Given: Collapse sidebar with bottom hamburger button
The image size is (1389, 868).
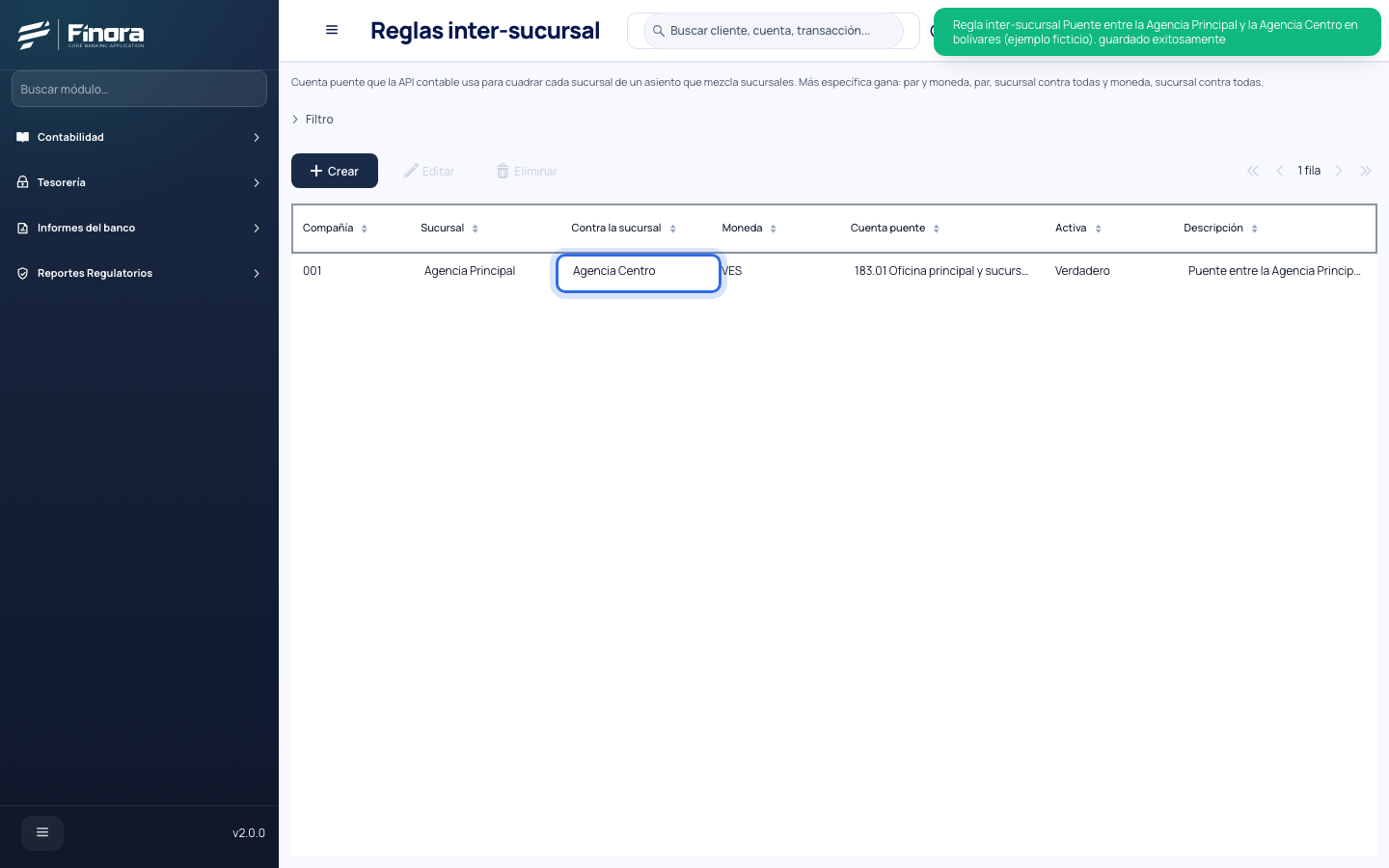Looking at the screenshot, I should [x=42, y=833].
